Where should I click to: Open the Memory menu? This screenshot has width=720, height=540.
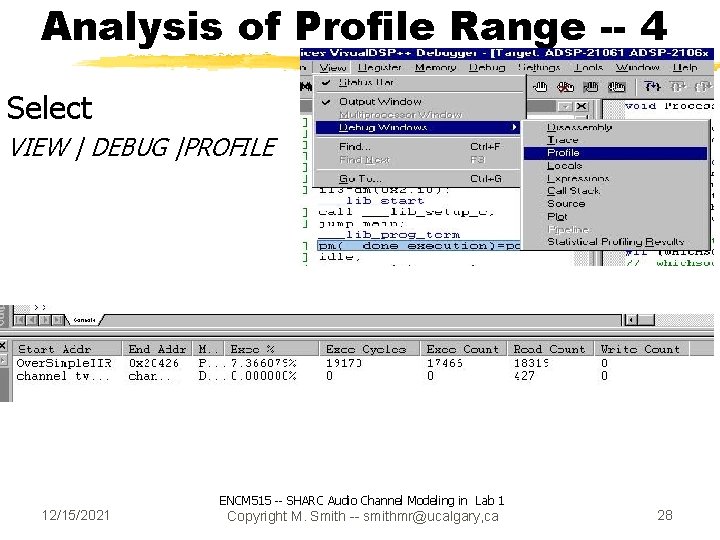coord(435,68)
